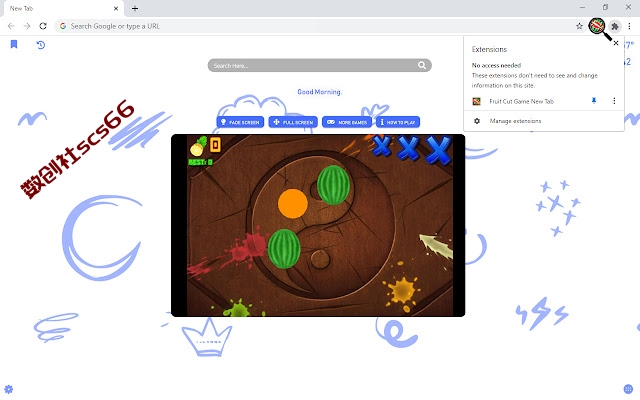Open the More Games button
Image resolution: width=640 pixels, height=400 pixels.
click(347, 122)
